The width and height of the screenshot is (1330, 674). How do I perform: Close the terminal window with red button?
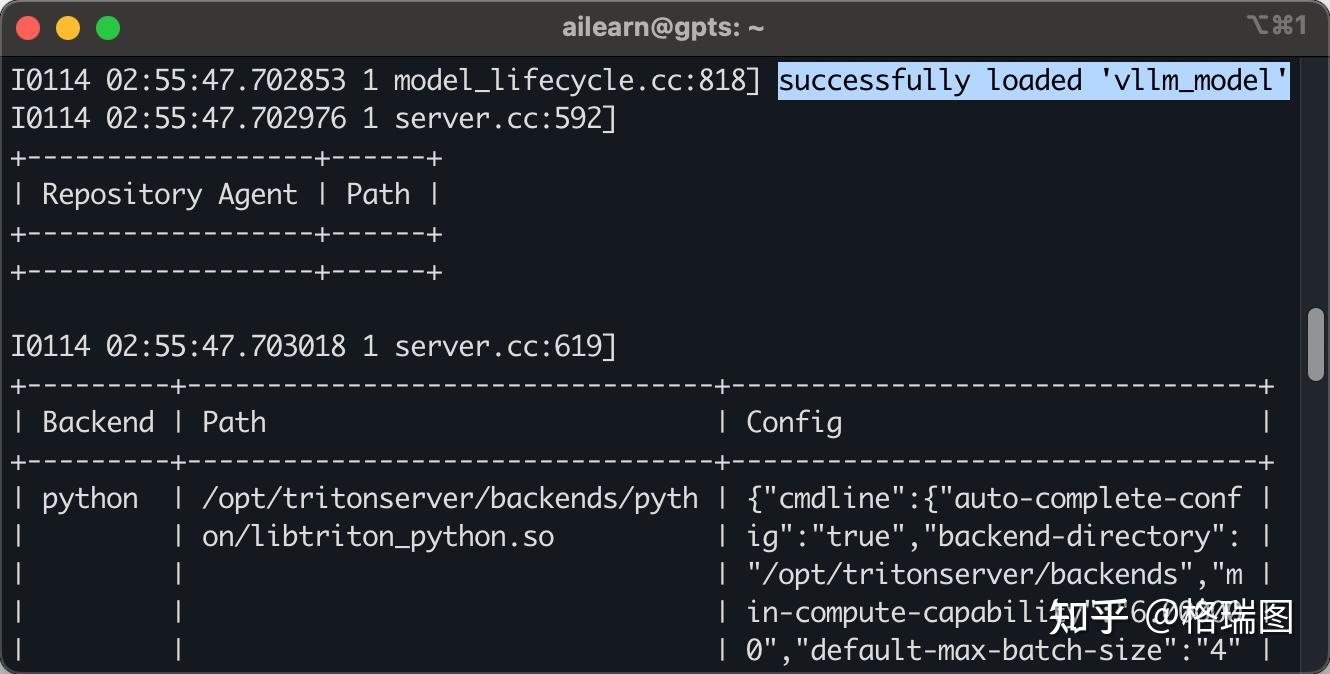[28, 28]
